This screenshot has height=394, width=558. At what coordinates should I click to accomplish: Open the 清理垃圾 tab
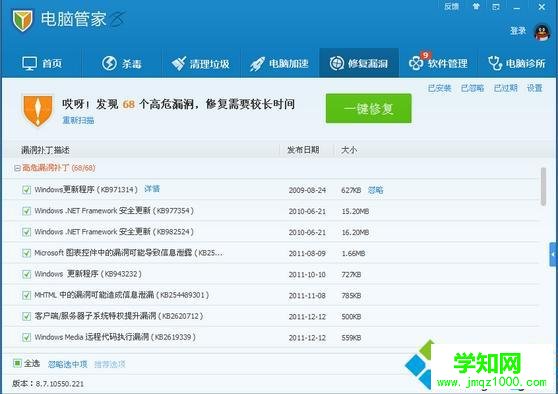[200, 63]
